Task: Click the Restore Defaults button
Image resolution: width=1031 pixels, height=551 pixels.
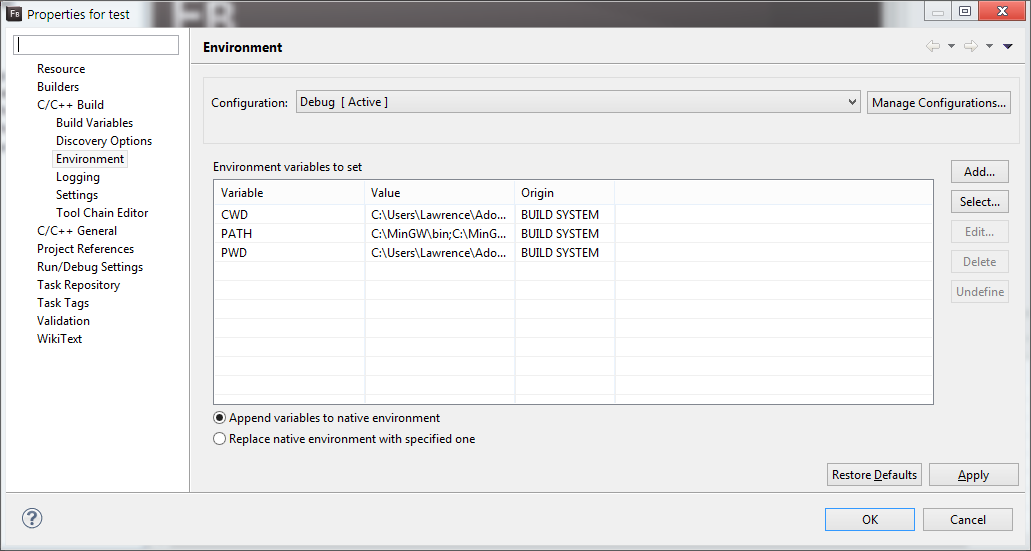Action: click(874, 475)
